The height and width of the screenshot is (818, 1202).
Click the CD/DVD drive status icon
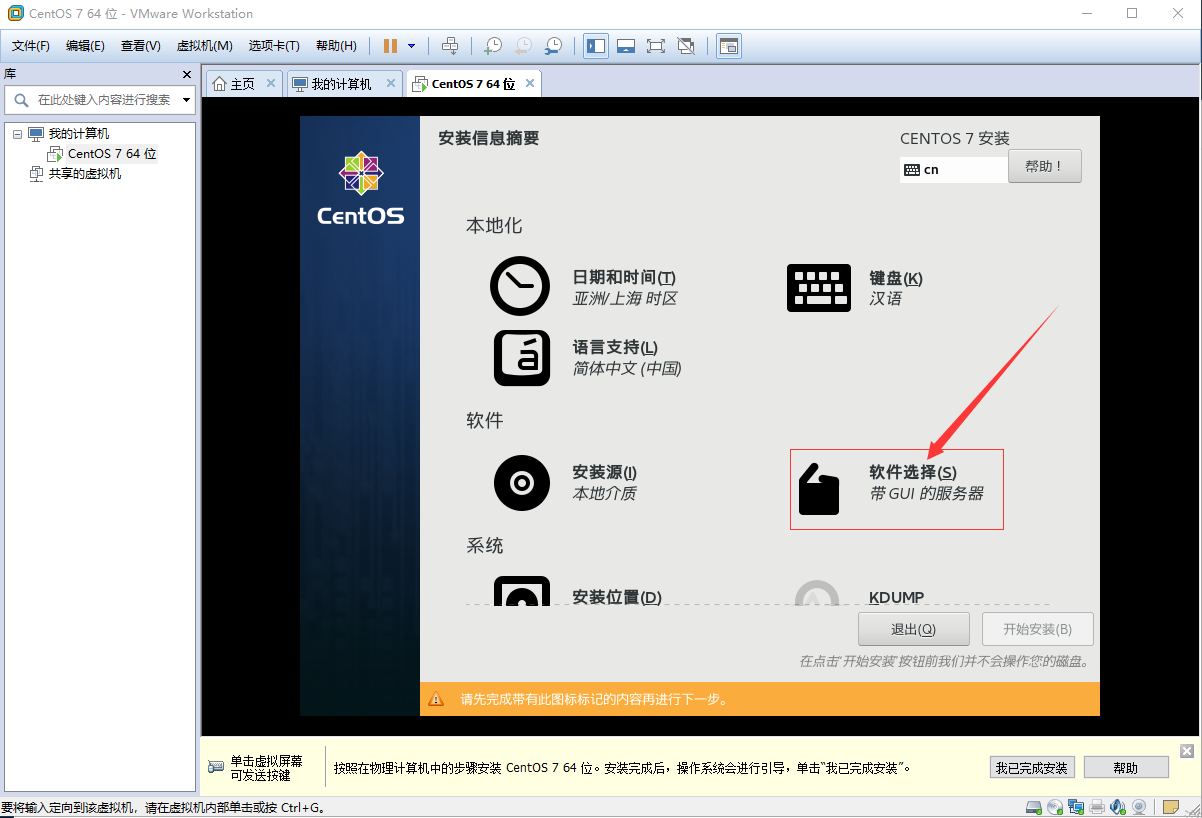click(x=1054, y=807)
